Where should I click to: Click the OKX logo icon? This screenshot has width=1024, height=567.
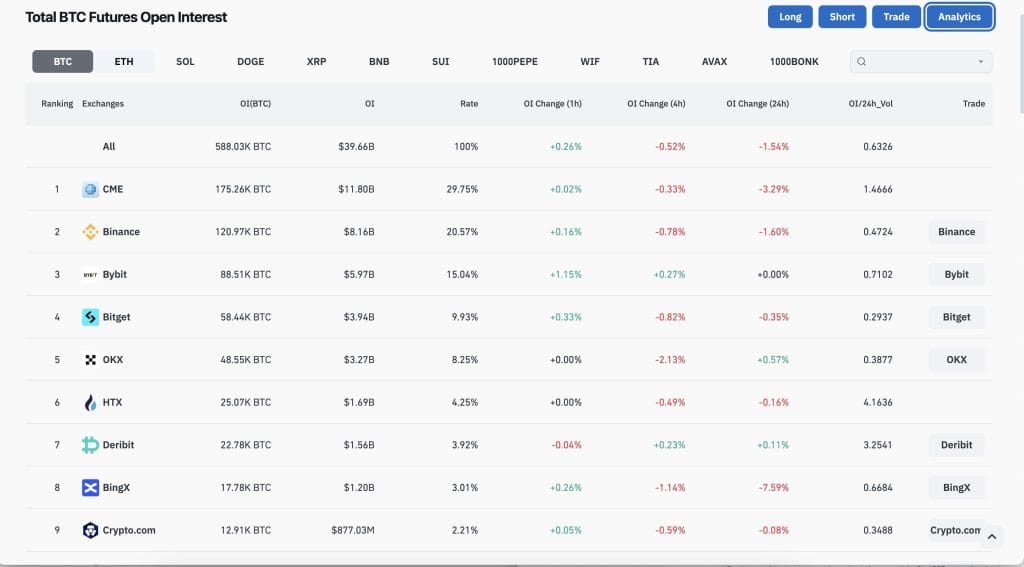click(90, 360)
